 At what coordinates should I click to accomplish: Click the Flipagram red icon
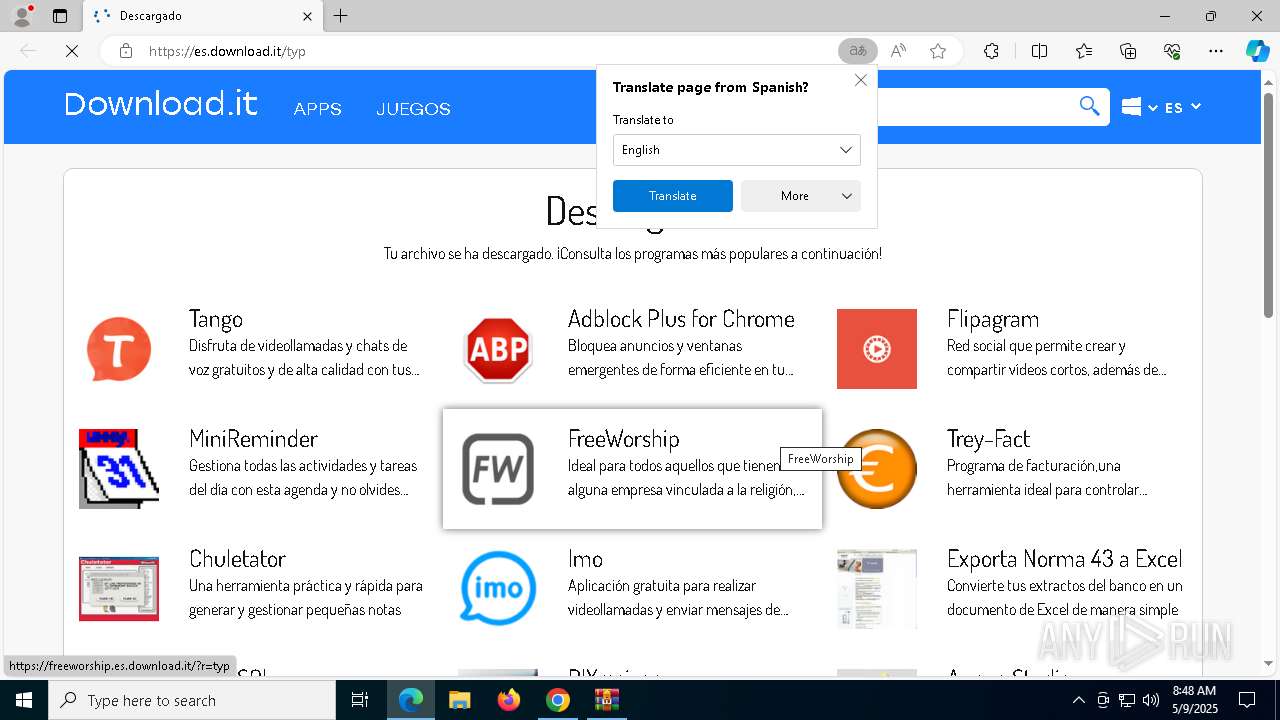(x=877, y=349)
